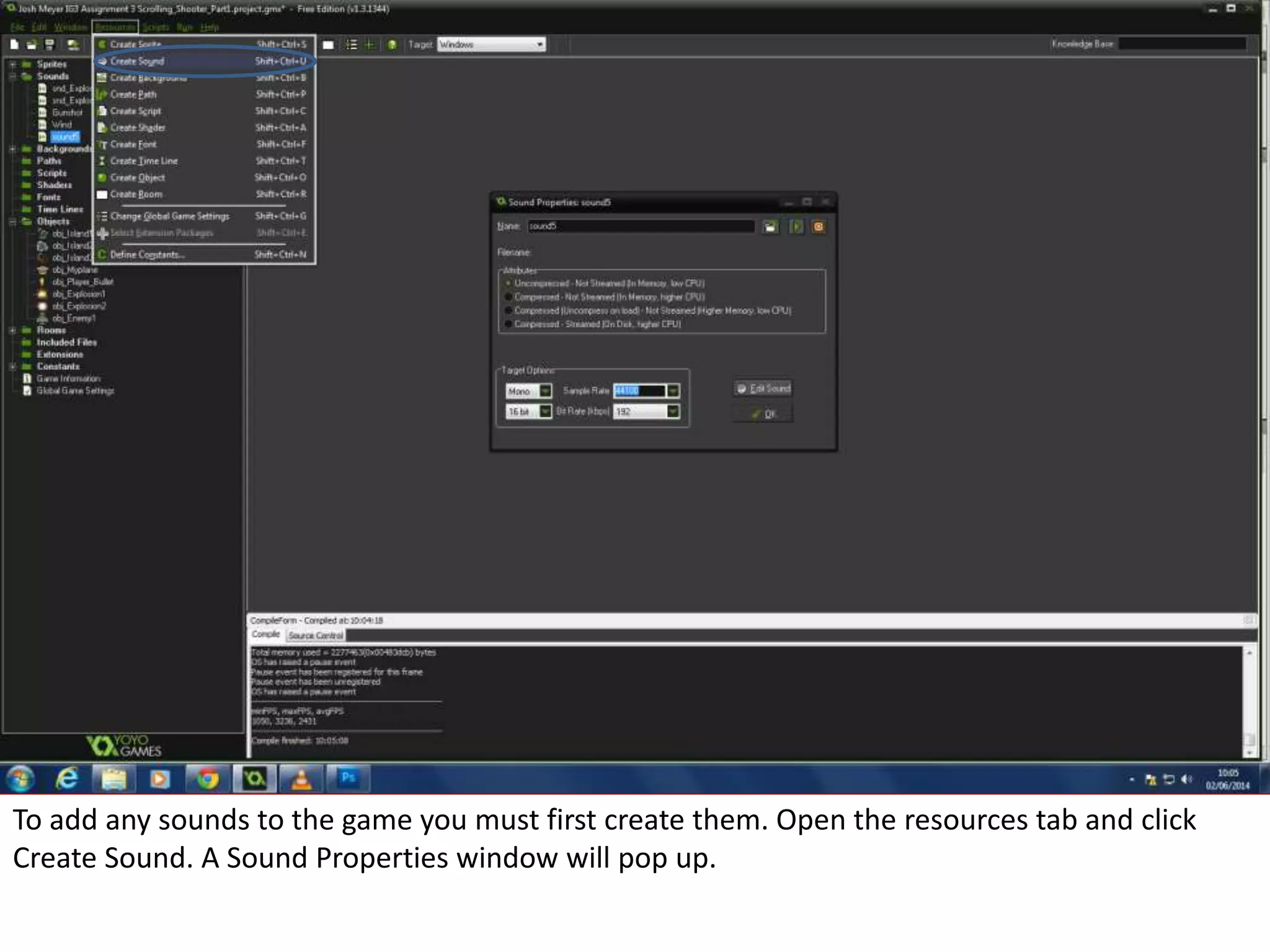The image size is (1270, 952).
Task: Click the Knowledge Base search field
Action: (x=1183, y=44)
